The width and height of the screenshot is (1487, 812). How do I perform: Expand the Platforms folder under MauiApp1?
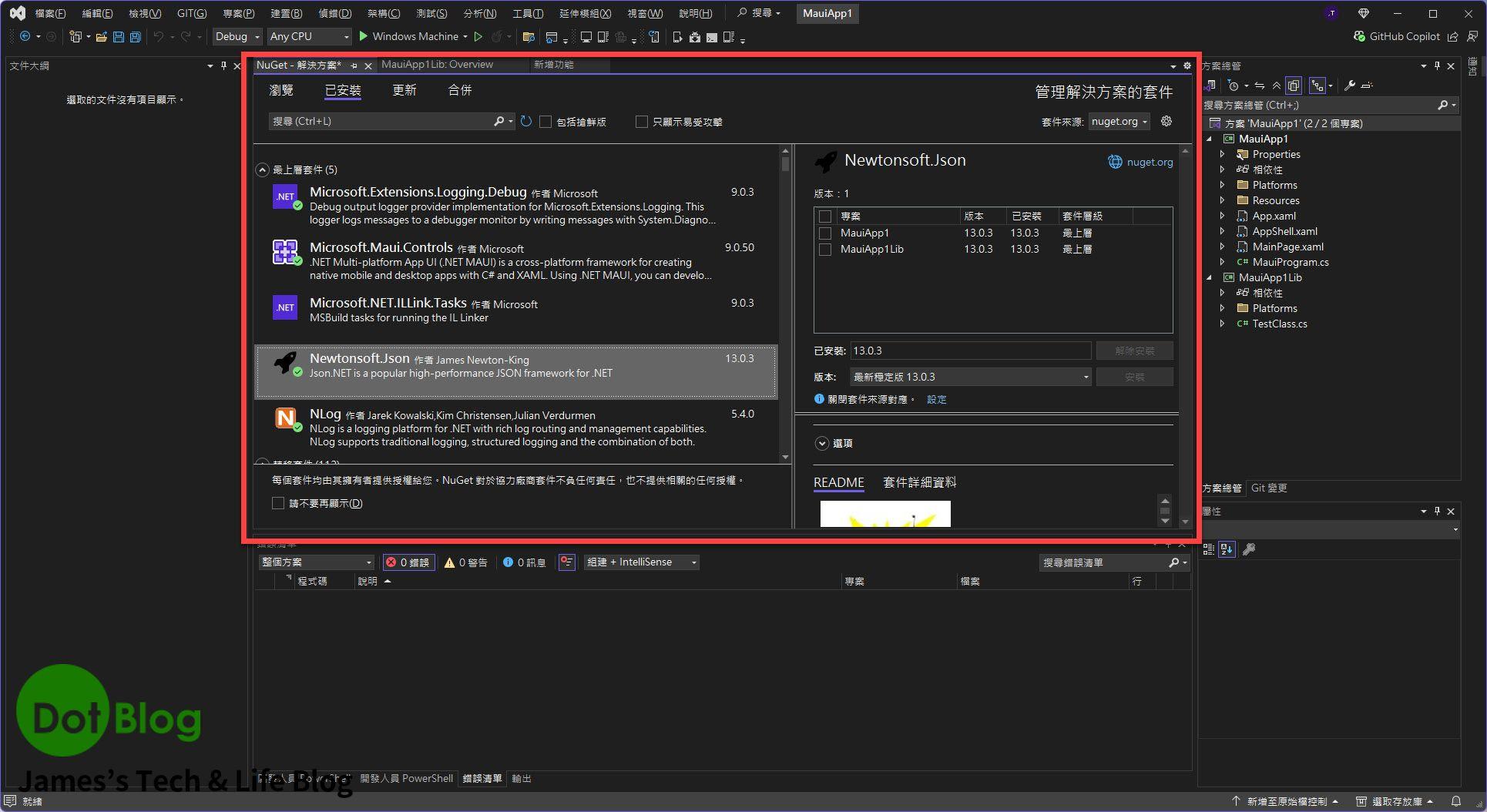1222,185
